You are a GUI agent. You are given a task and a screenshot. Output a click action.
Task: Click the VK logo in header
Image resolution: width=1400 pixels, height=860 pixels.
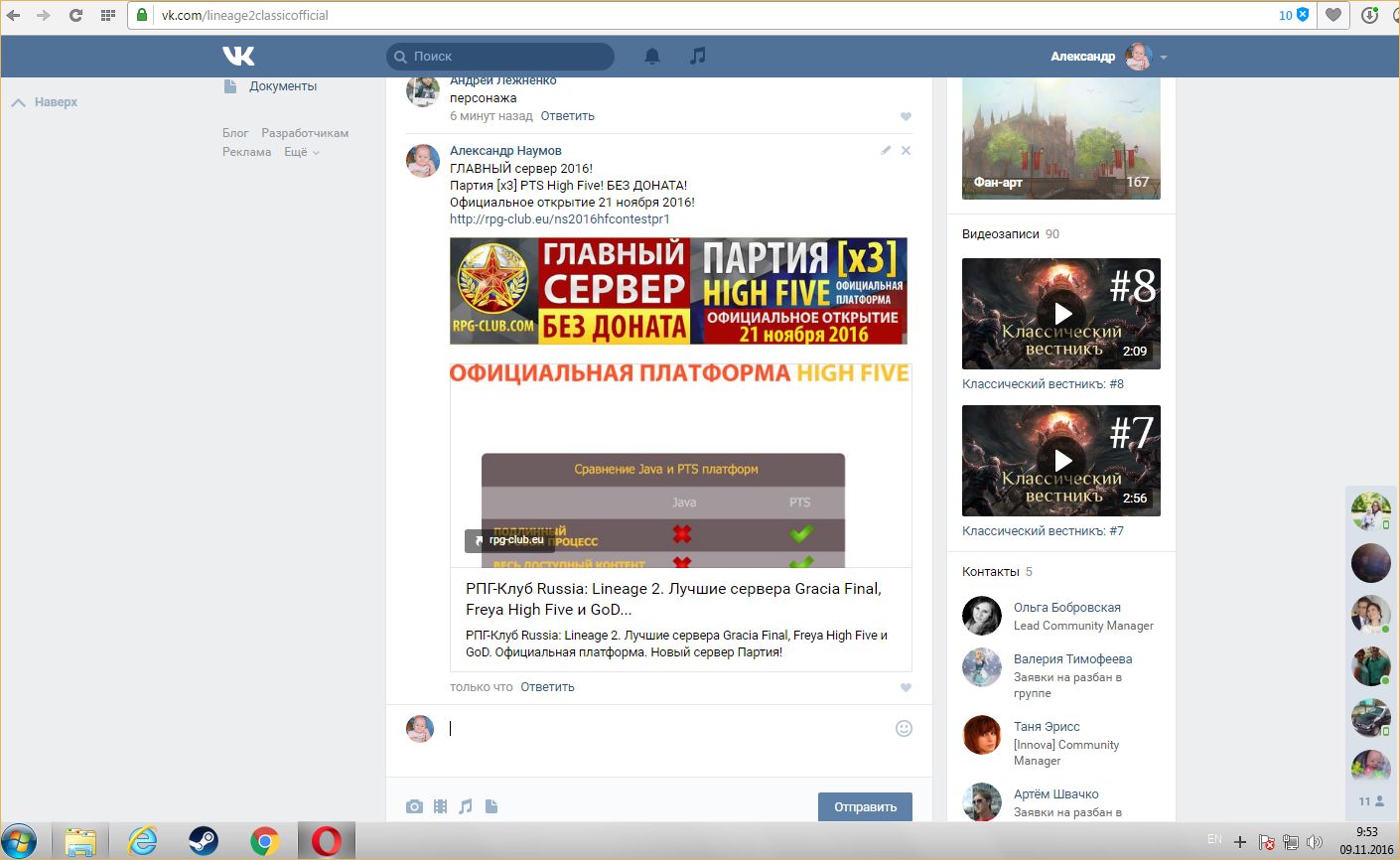click(238, 57)
